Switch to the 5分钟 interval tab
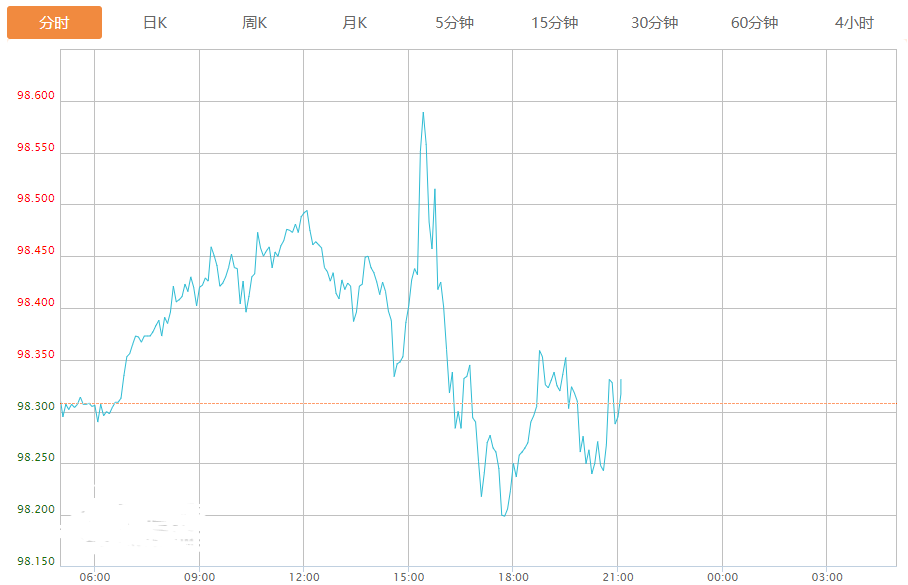 coord(455,23)
